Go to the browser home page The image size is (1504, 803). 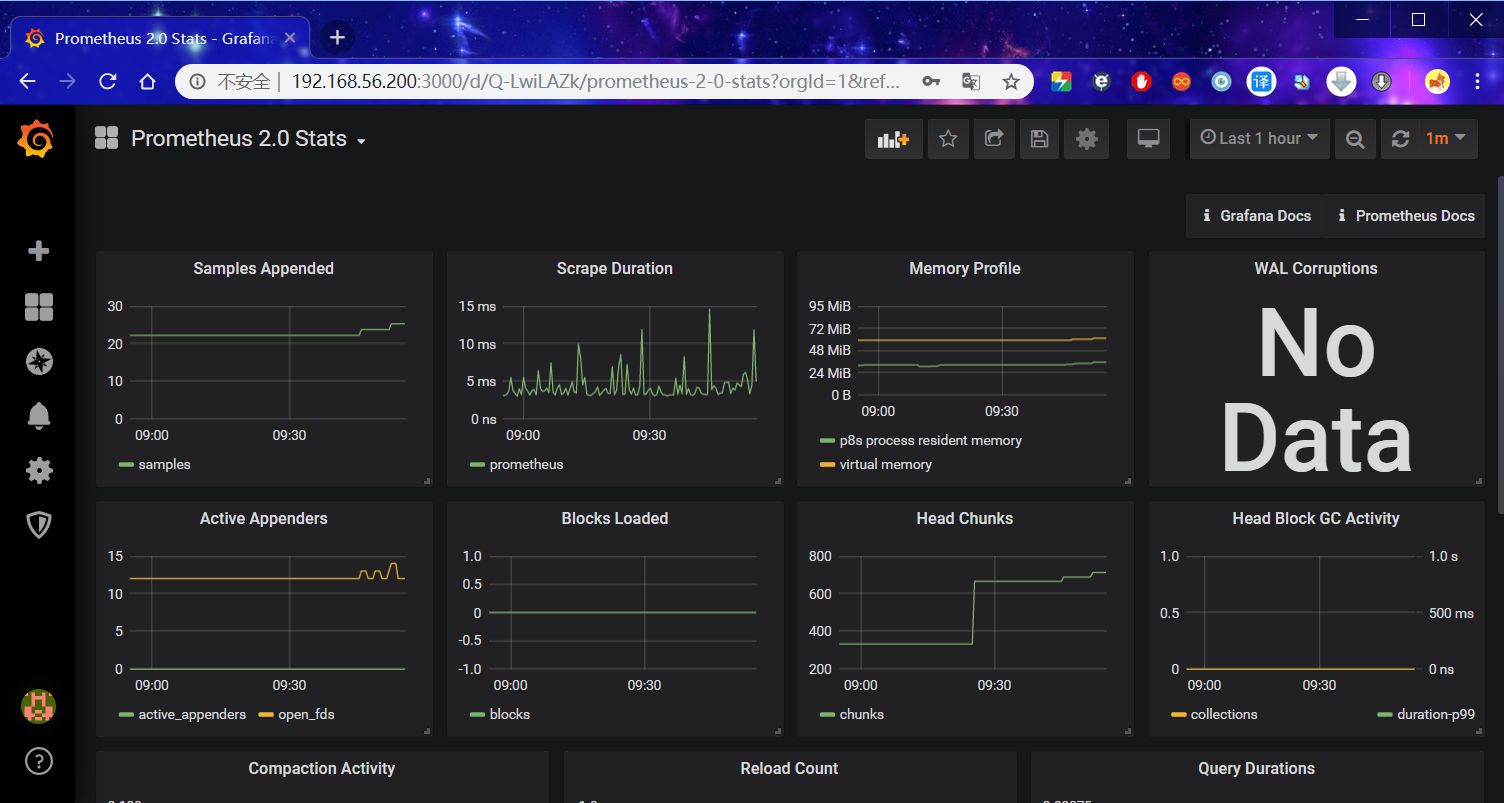click(147, 82)
